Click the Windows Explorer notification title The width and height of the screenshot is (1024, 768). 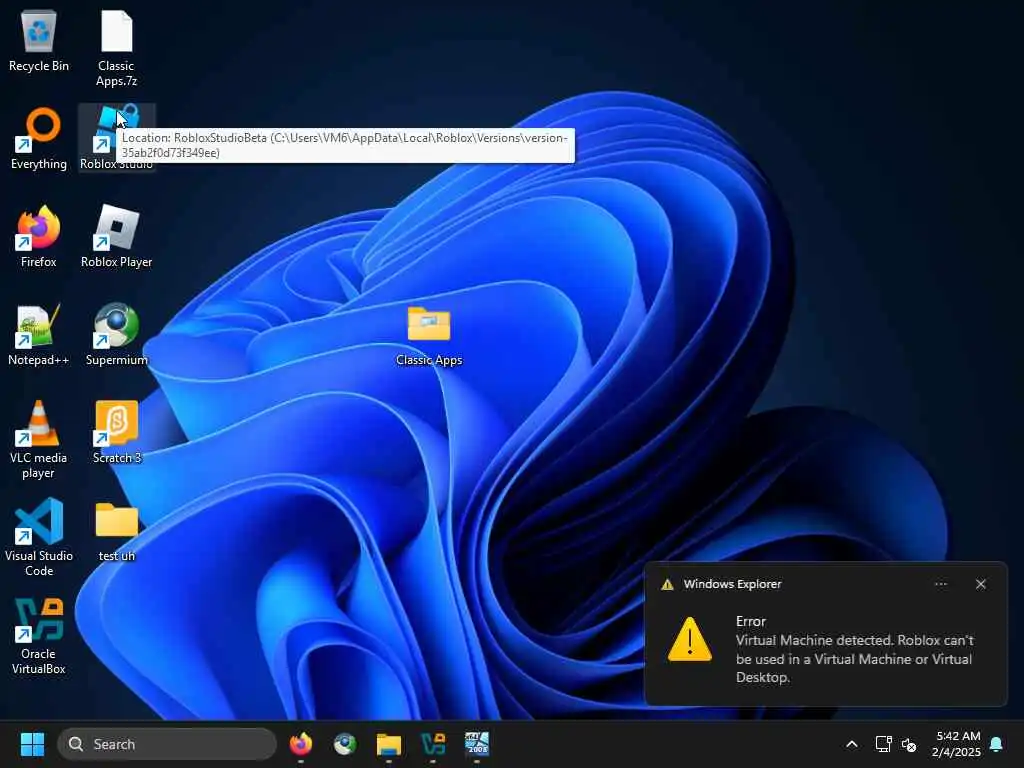(732, 584)
